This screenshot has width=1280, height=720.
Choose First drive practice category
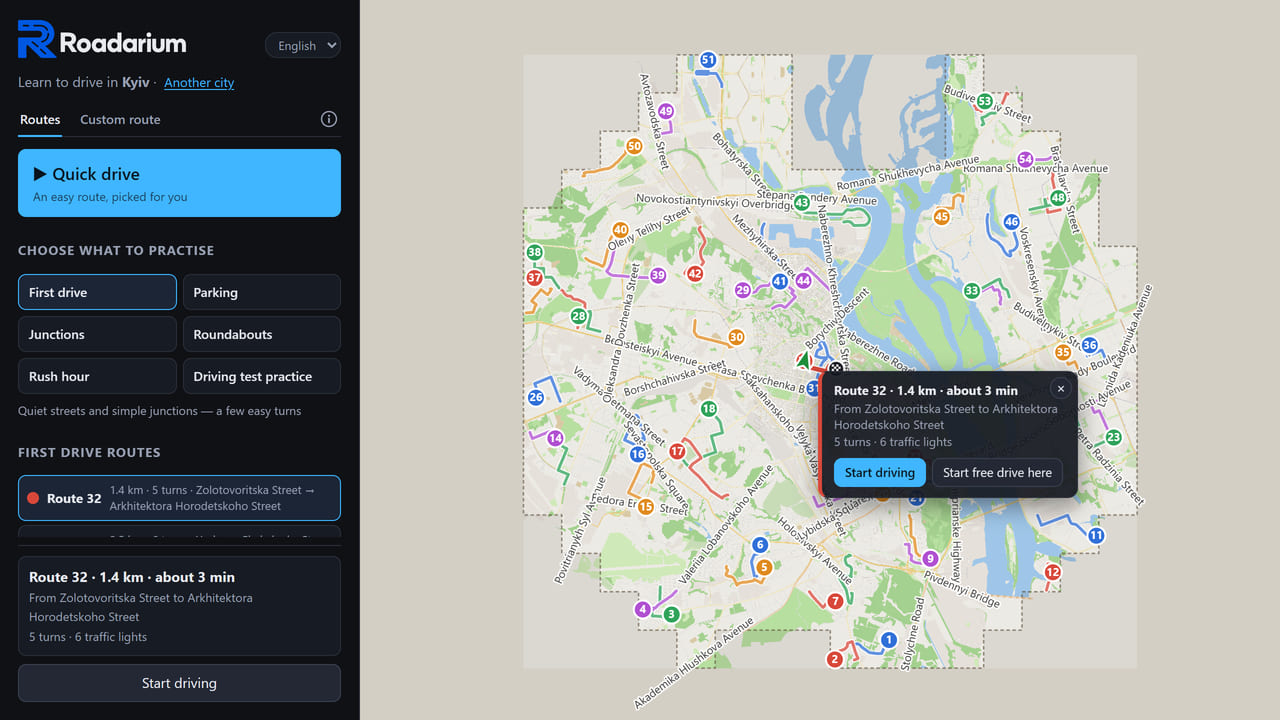[x=97, y=292]
